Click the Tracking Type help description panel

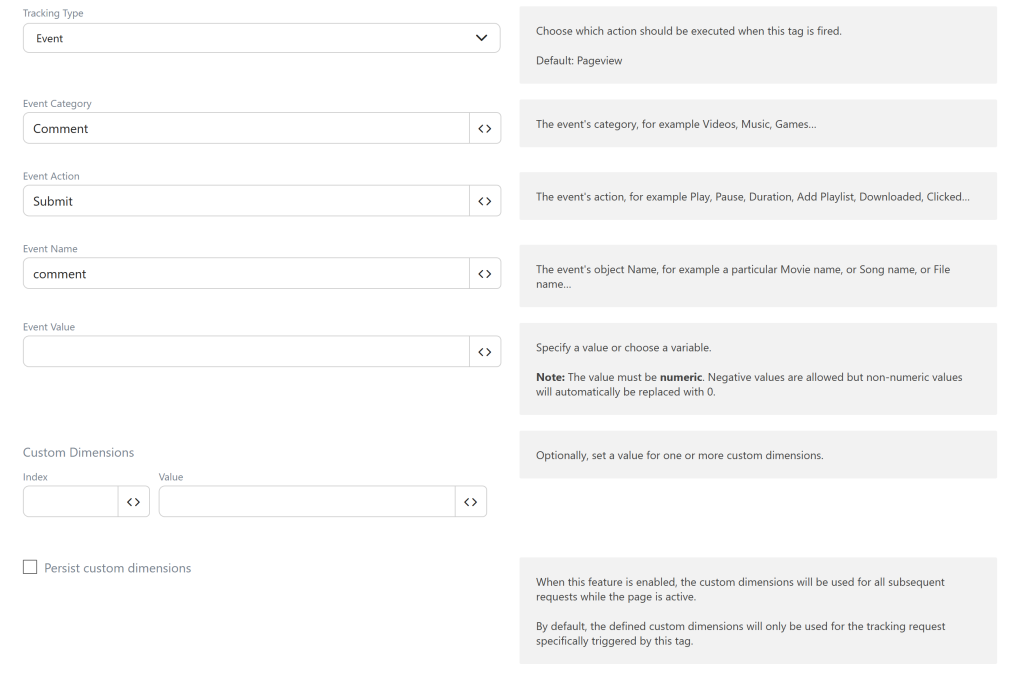click(758, 45)
